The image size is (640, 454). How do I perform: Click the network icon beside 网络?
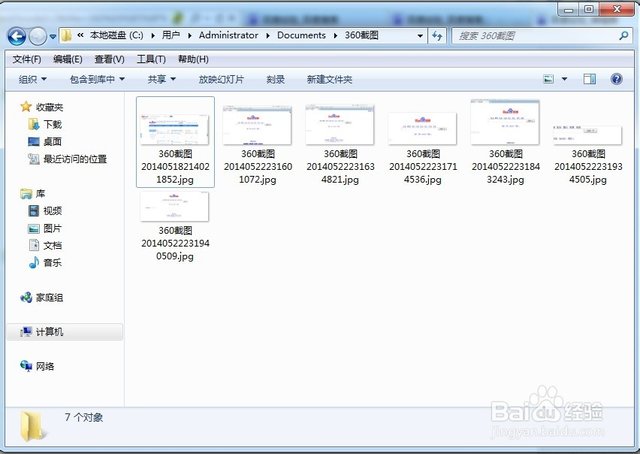(x=26, y=366)
